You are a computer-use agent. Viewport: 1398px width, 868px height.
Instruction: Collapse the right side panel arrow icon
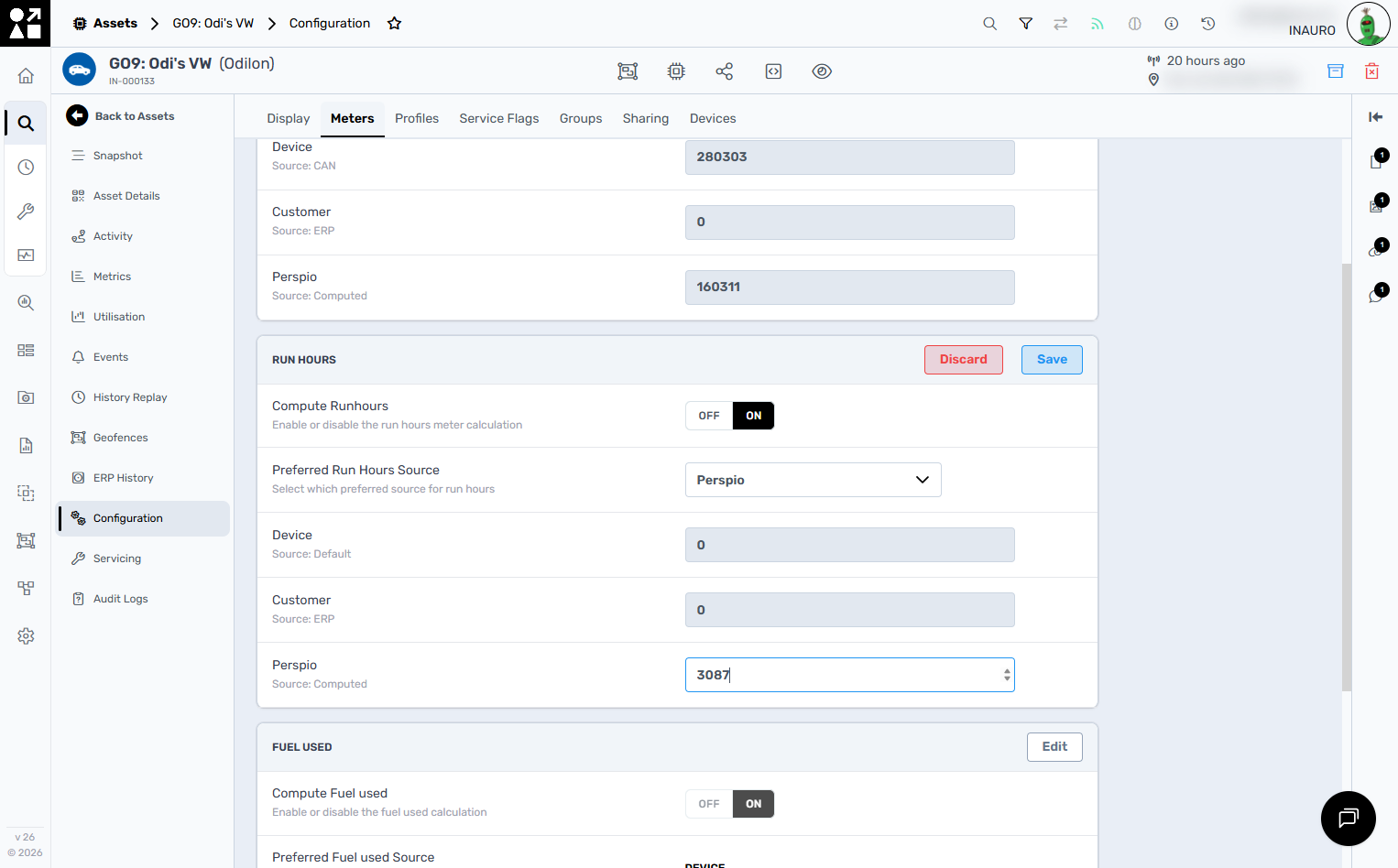tap(1375, 116)
